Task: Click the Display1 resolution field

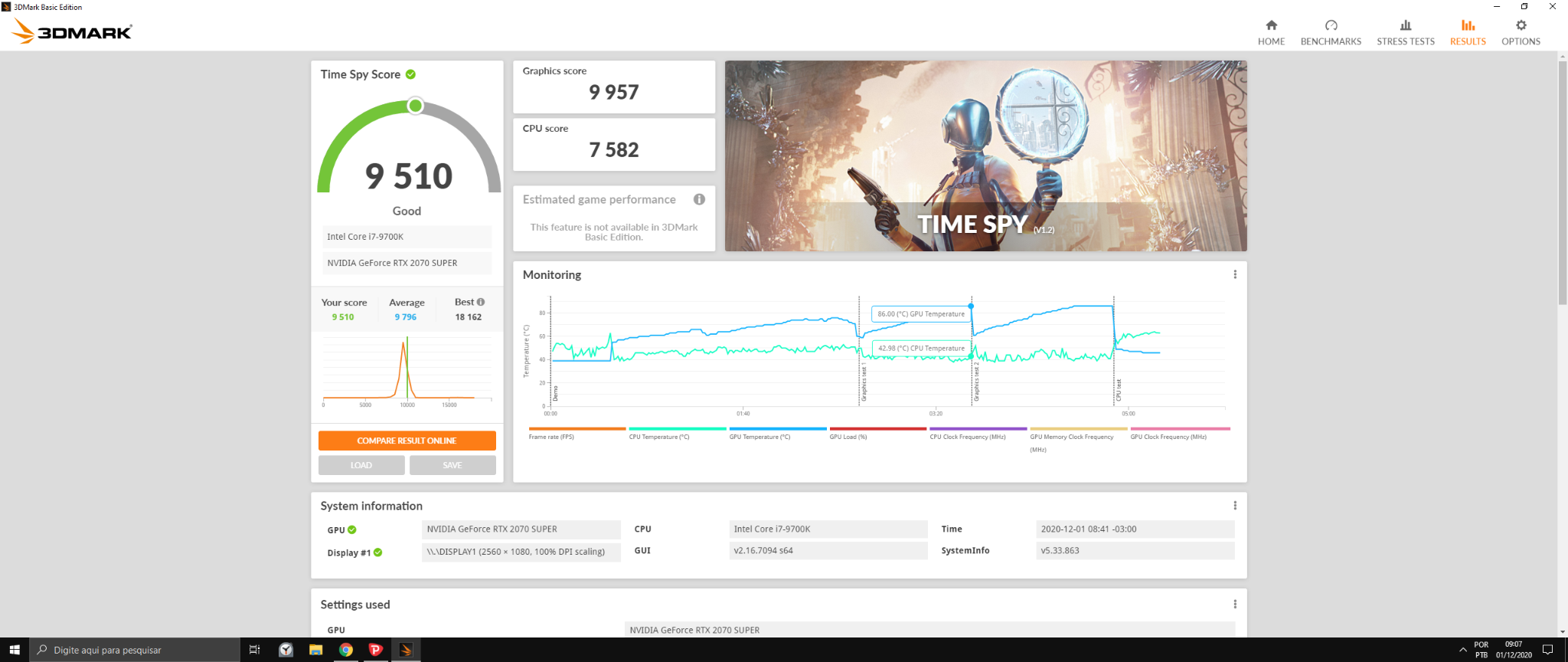Action: click(x=521, y=552)
